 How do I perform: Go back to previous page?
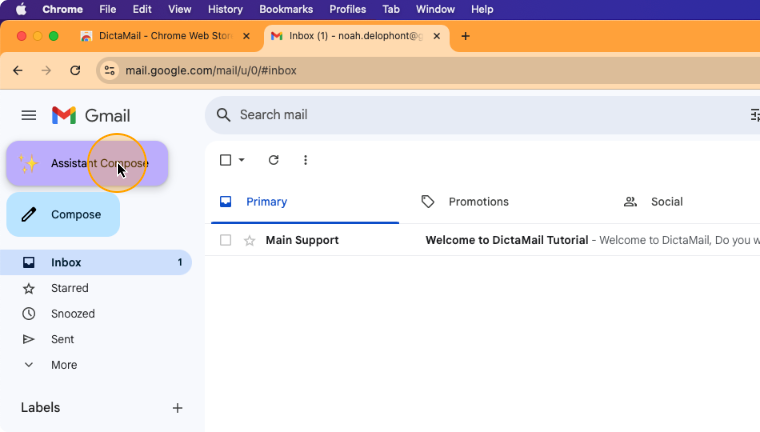click(x=18, y=70)
